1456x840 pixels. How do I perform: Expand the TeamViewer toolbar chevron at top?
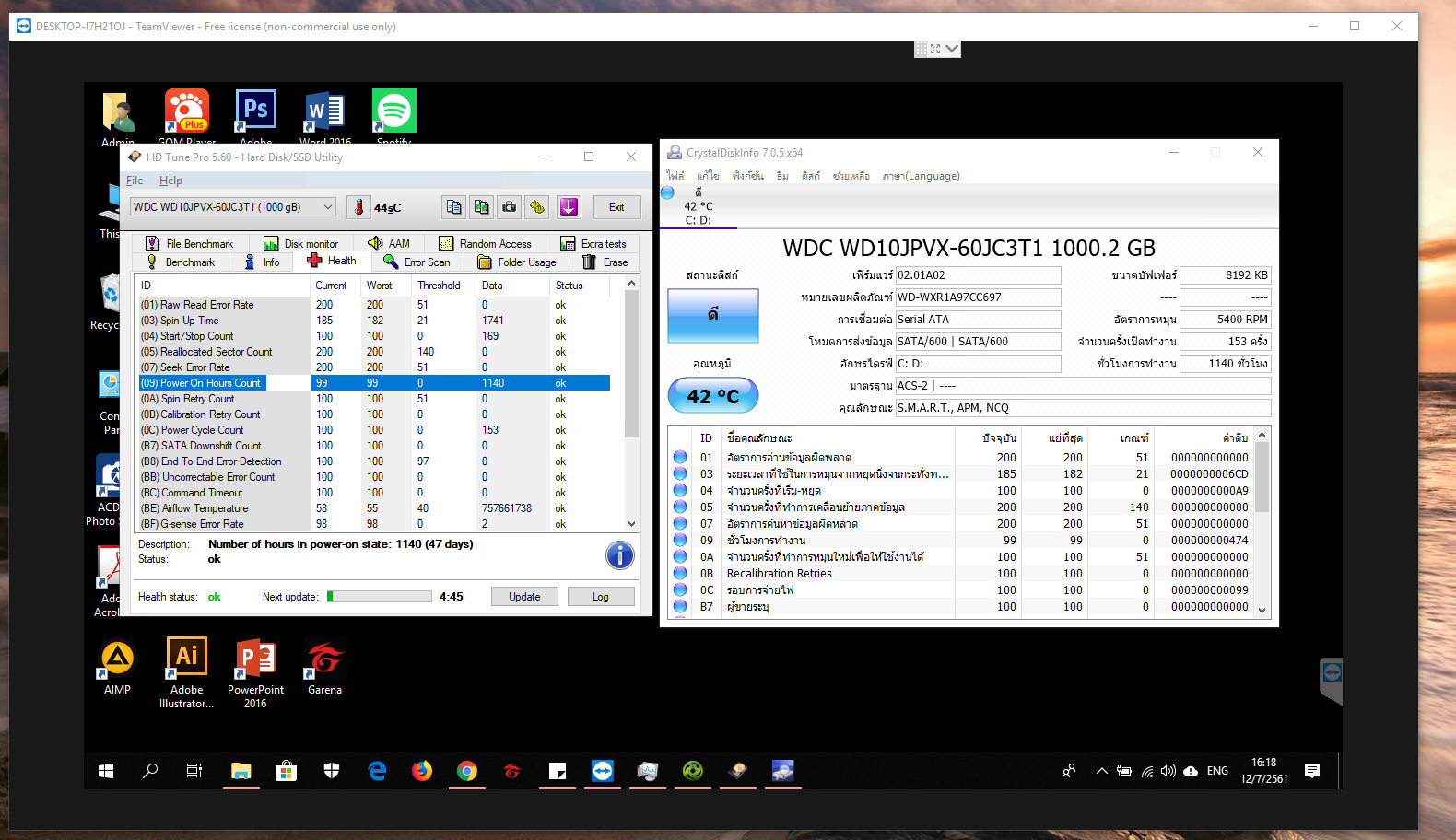point(952,49)
